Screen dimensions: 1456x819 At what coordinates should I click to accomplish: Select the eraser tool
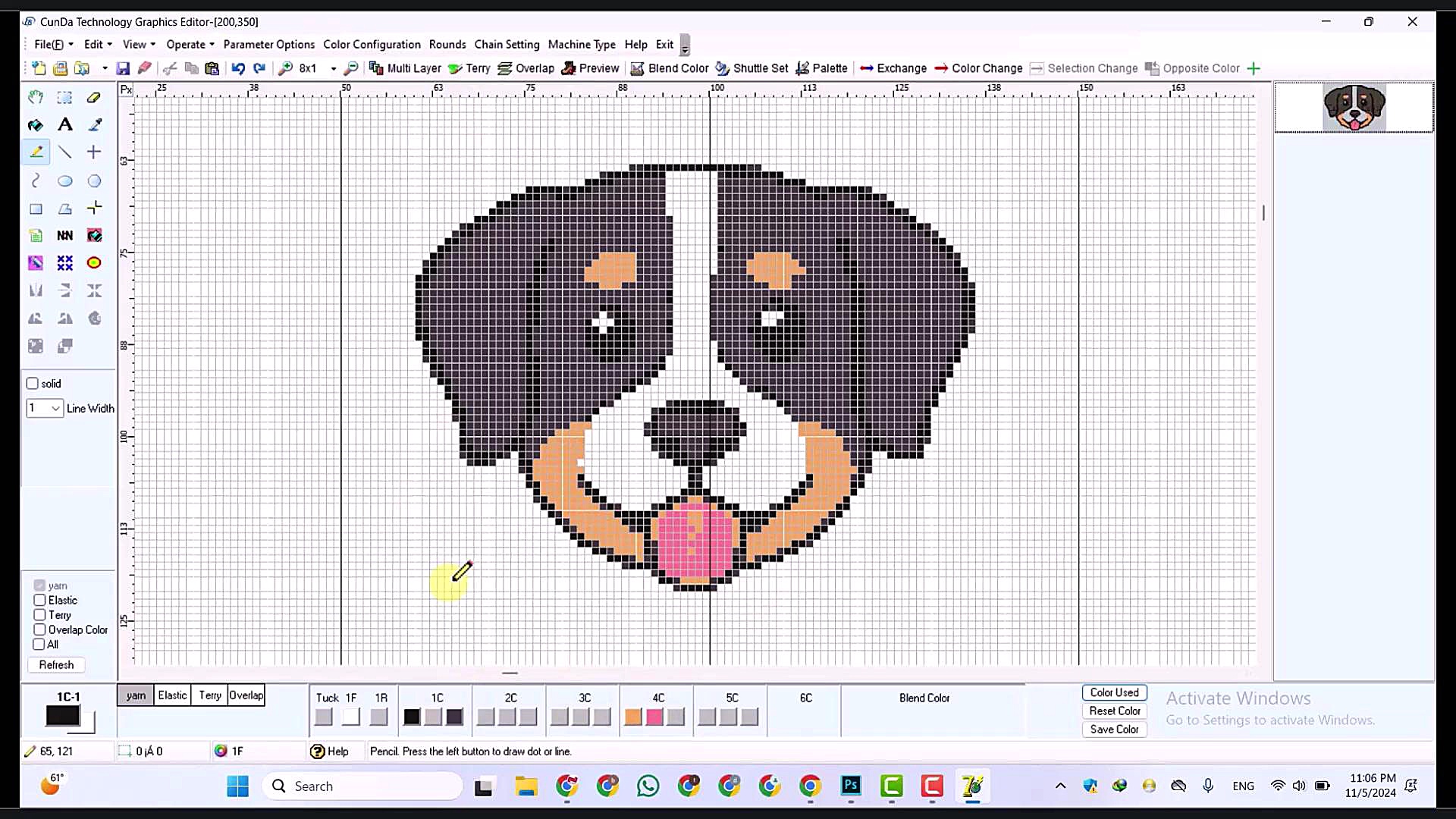tap(94, 97)
